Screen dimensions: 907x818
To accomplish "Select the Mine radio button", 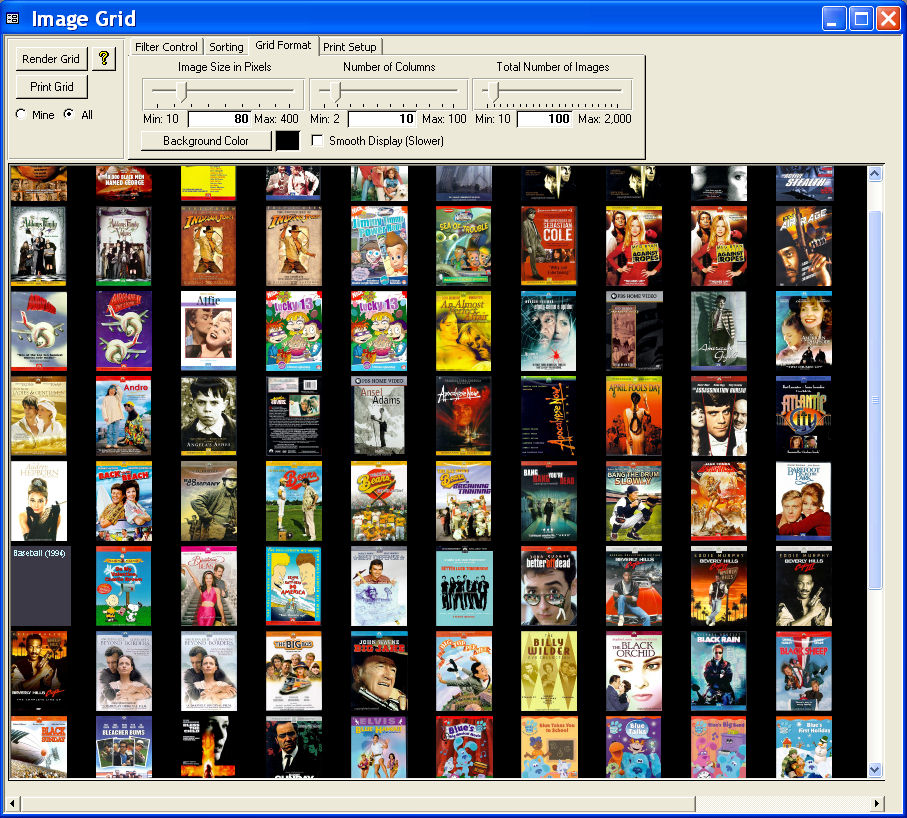I will (x=21, y=115).
